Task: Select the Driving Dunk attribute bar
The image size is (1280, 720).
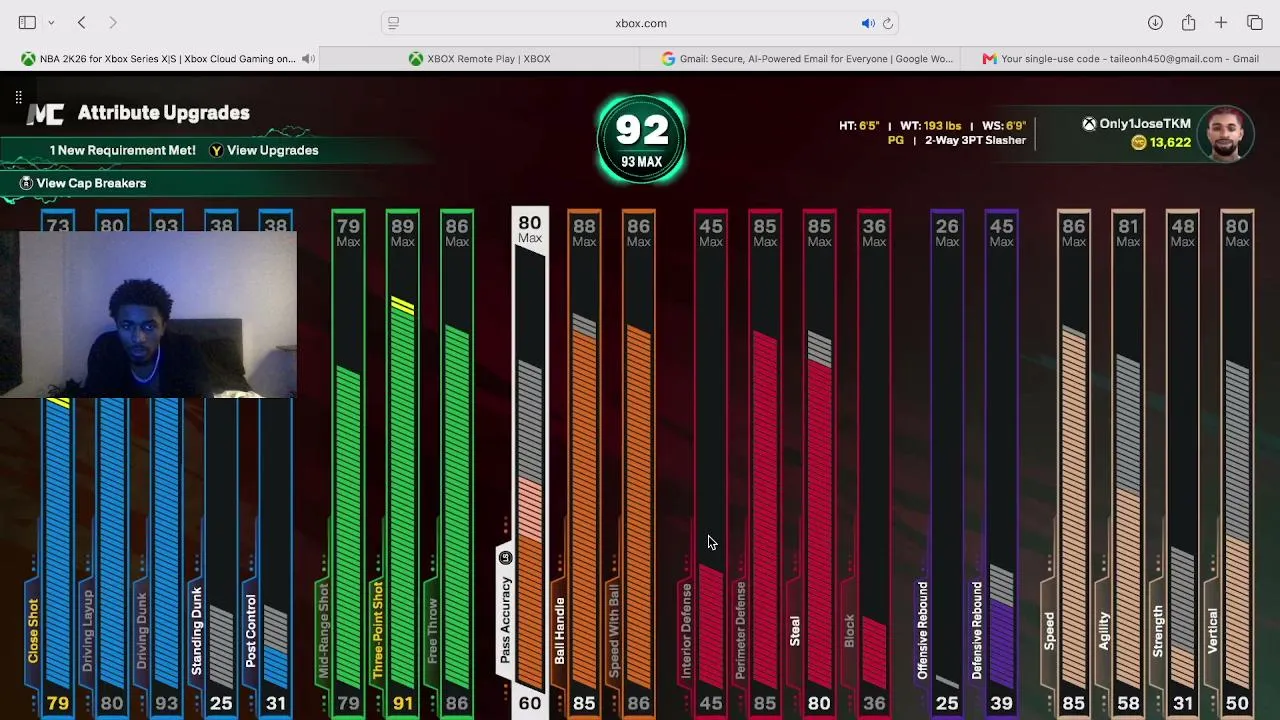Action: point(166,463)
